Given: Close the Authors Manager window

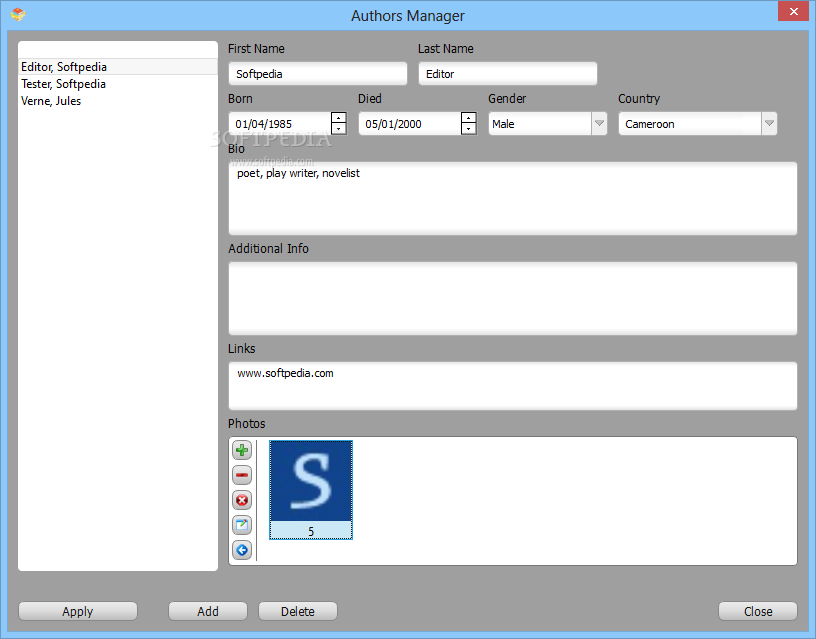Looking at the screenshot, I should coord(793,11).
